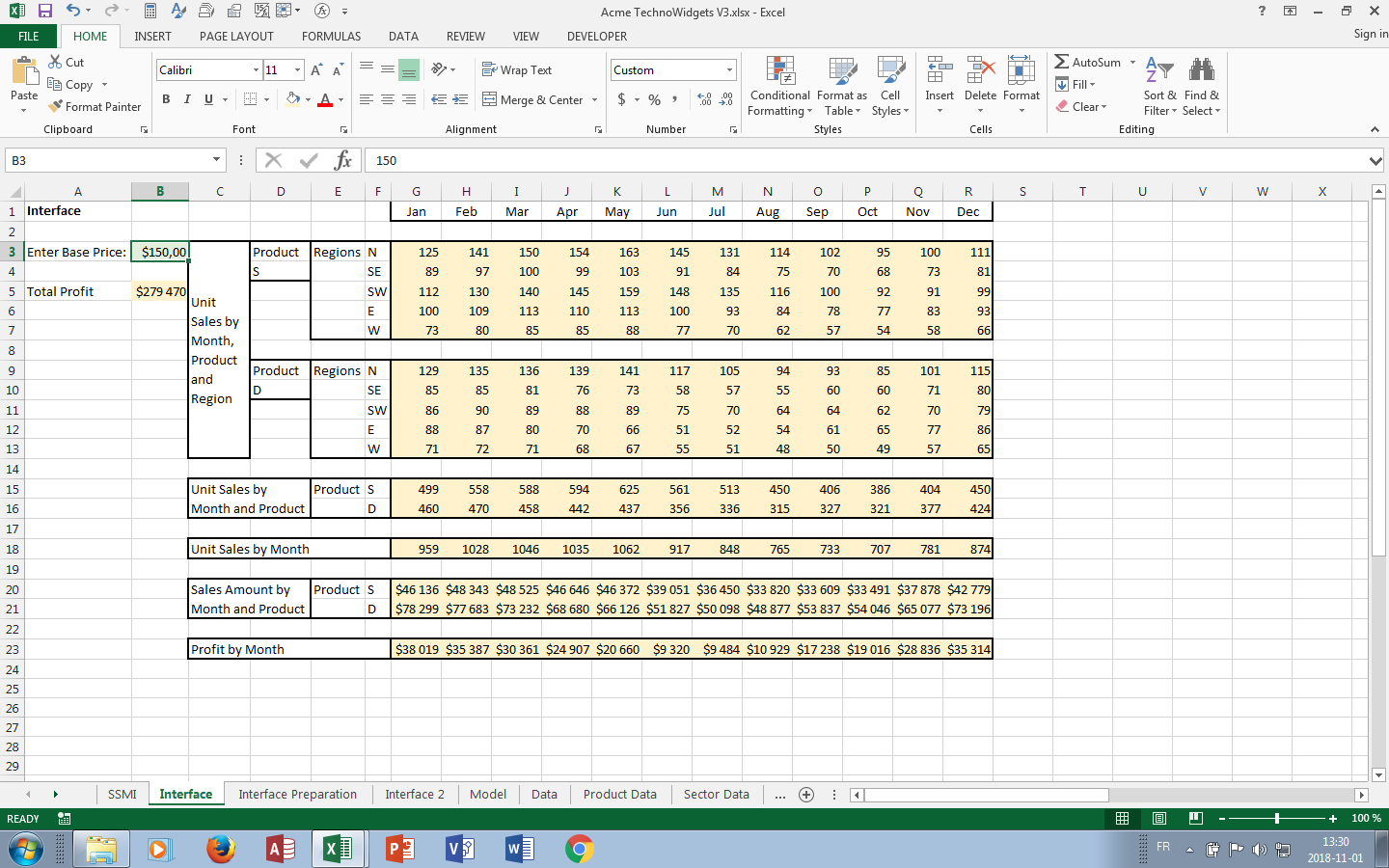Image resolution: width=1389 pixels, height=868 pixels.
Task: Open the Conditional Formatting gallery
Action: [x=779, y=87]
